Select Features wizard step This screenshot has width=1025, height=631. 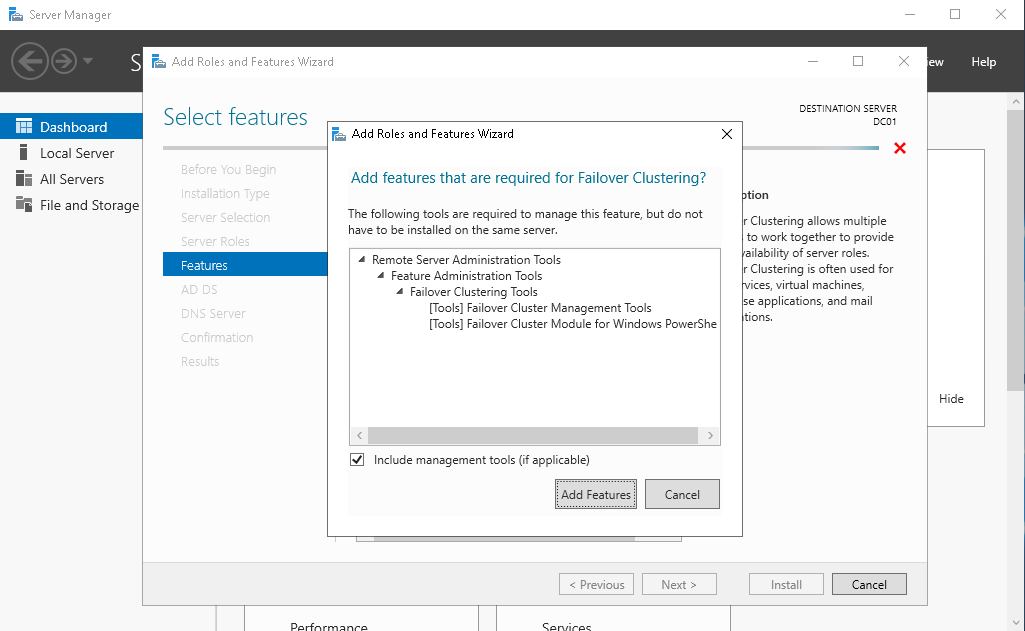click(x=245, y=265)
